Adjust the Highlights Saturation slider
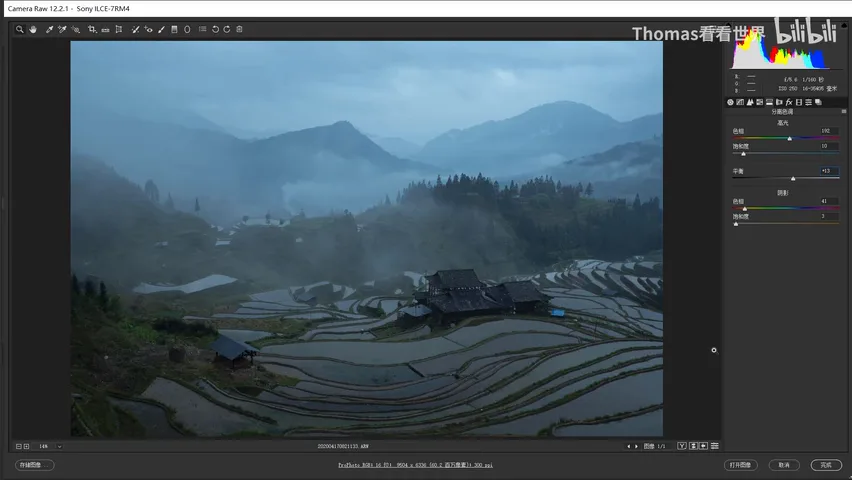The width and height of the screenshot is (852, 480). click(743, 154)
